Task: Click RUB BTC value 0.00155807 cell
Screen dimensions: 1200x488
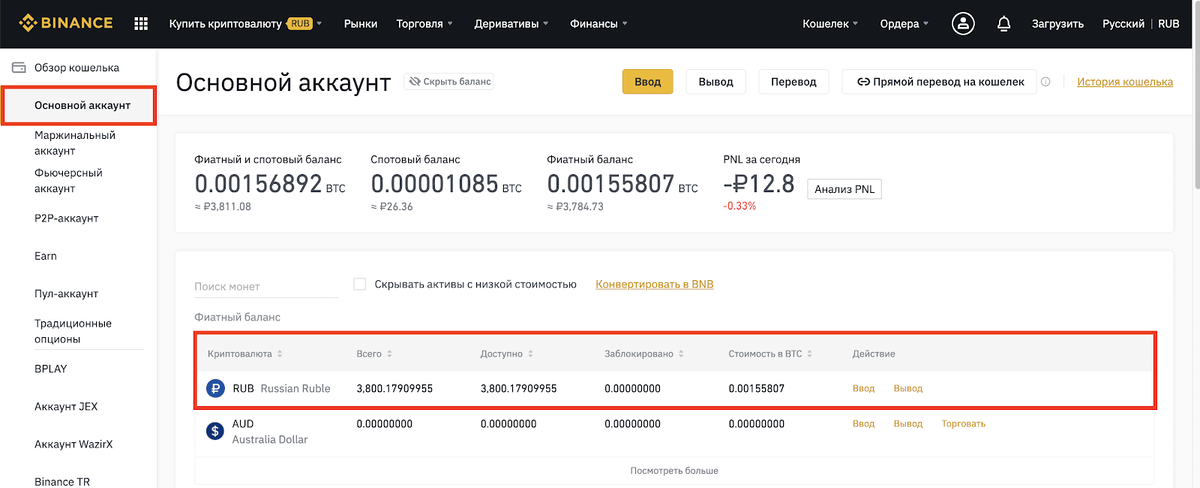Action: coord(756,388)
